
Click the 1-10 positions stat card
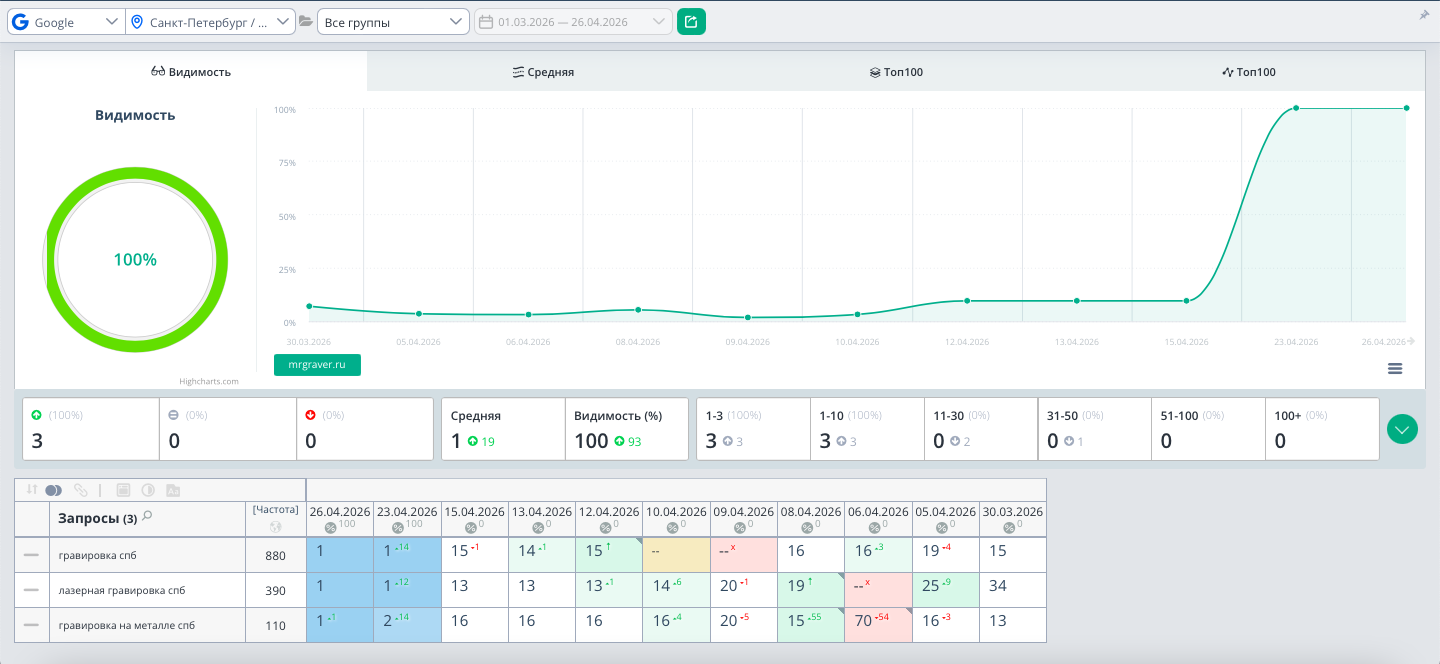[x=867, y=429]
